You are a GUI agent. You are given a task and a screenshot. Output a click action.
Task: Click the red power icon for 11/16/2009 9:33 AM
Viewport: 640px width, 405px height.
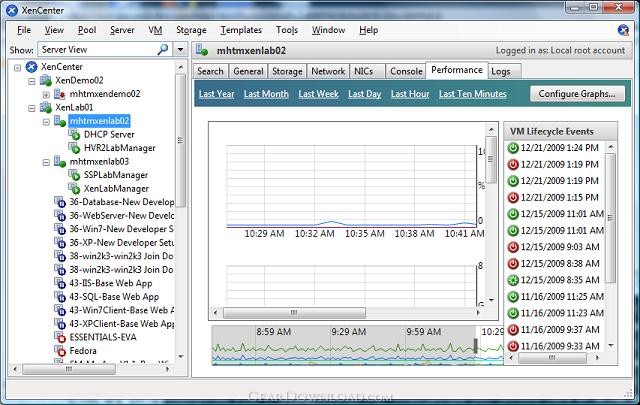coord(513,346)
